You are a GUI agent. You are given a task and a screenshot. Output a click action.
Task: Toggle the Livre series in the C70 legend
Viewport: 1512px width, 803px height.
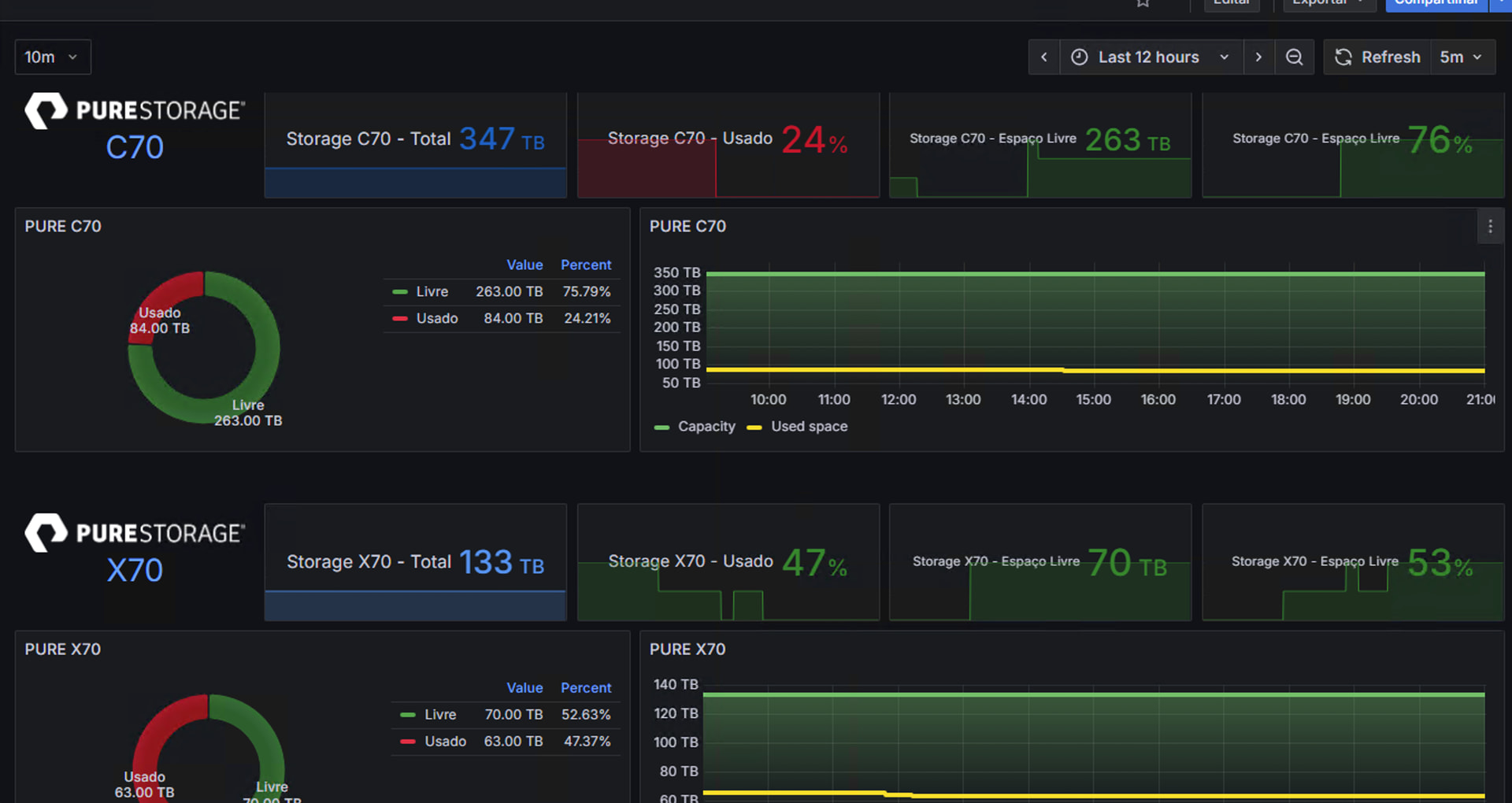click(x=432, y=292)
